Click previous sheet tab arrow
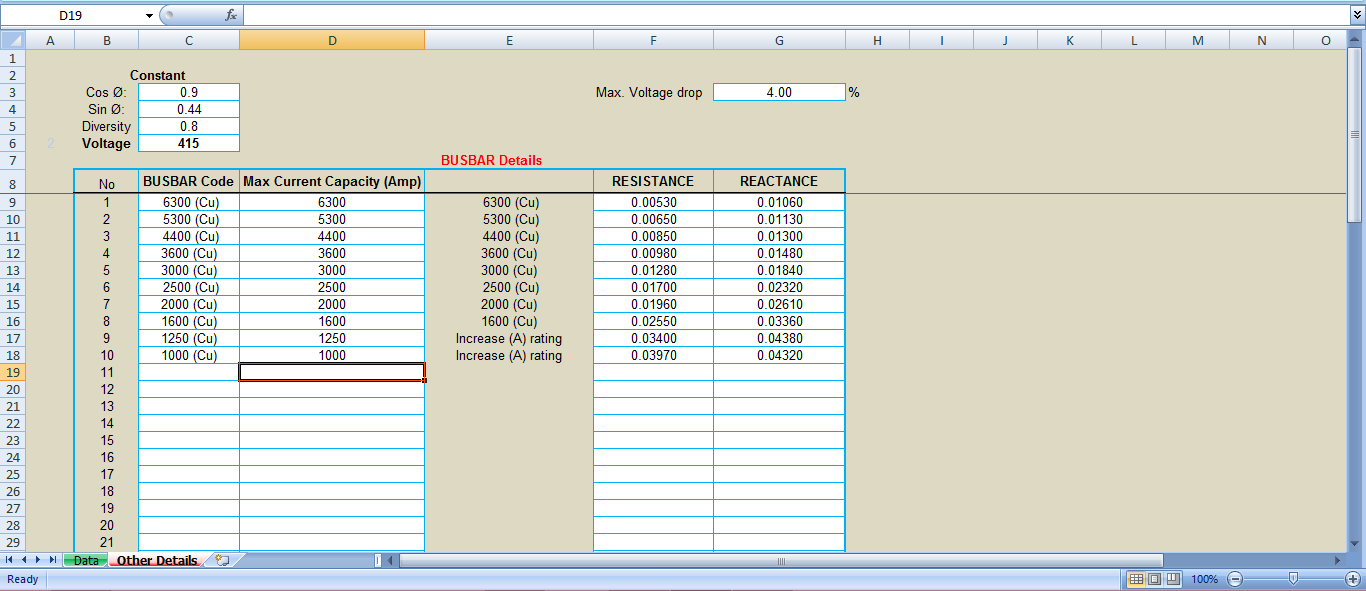 [x=24, y=560]
